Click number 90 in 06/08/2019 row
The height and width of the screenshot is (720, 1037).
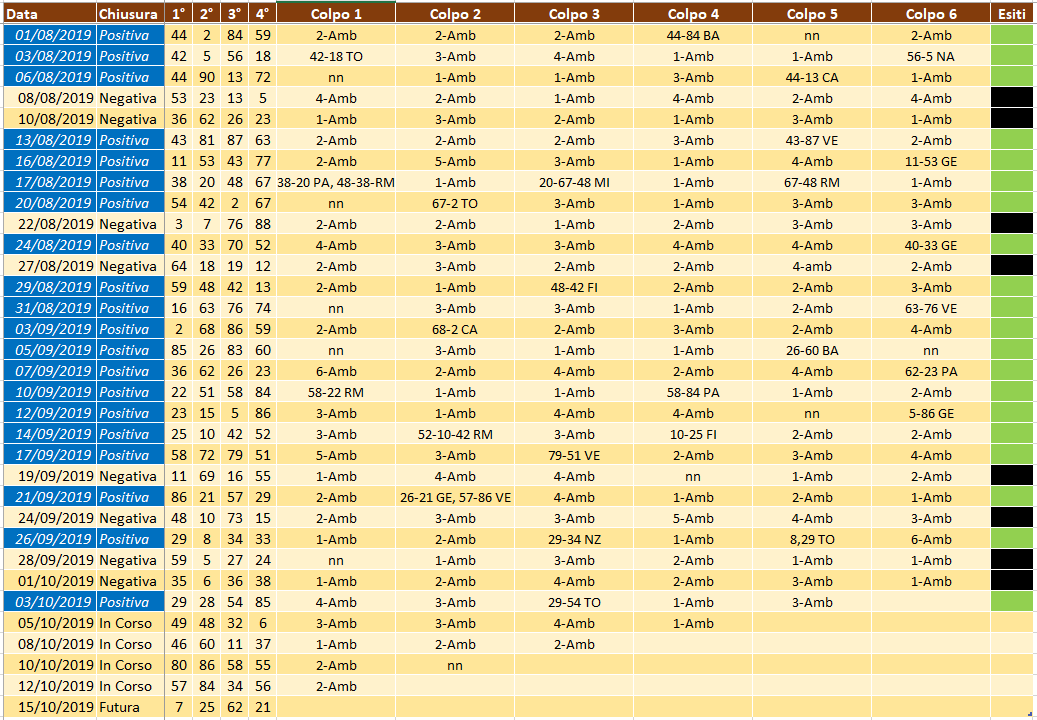(x=207, y=77)
